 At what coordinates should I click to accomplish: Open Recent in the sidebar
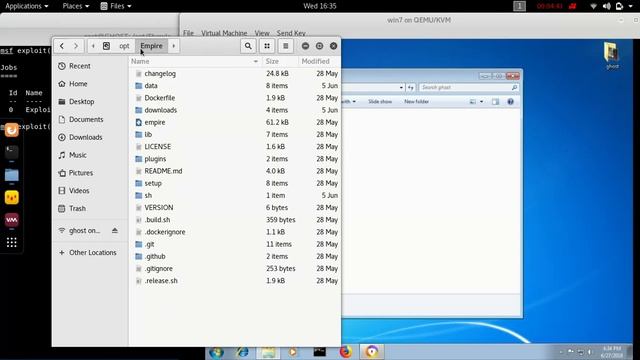pyautogui.click(x=80, y=66)
